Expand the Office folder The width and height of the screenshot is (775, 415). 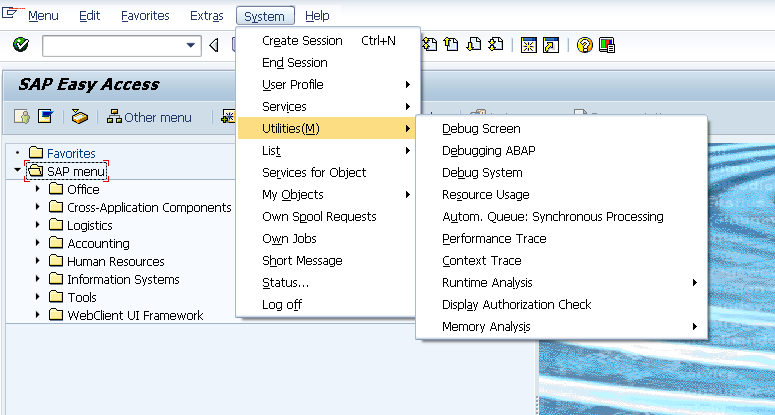pyautogui.click(x=38, y=189)
